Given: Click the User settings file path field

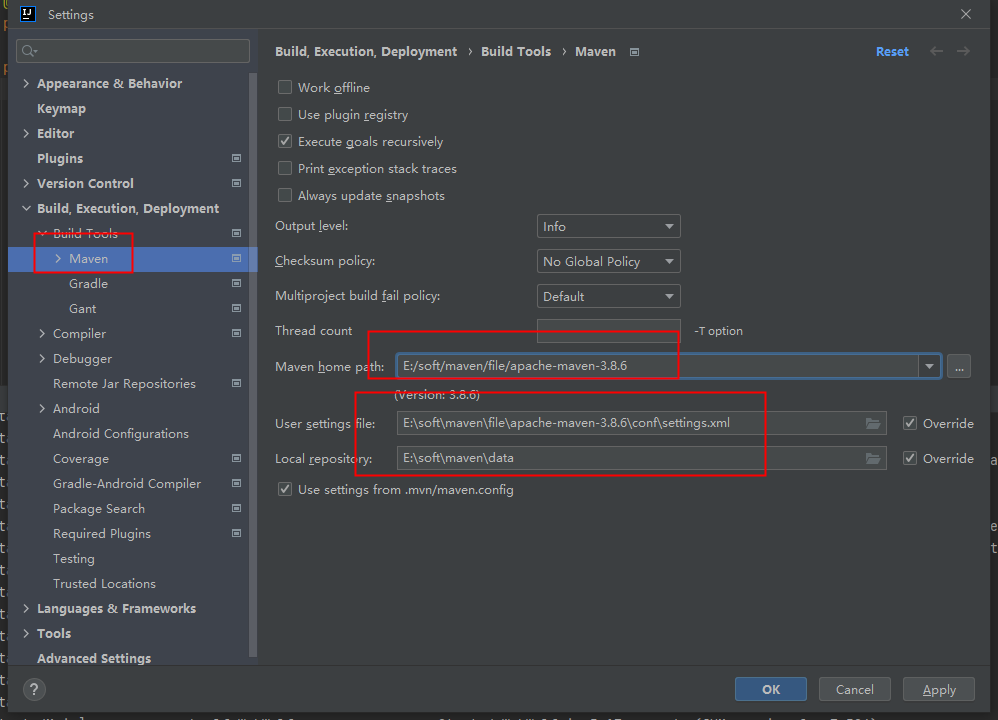Looking at the screenshot, I should coord(642,423).
